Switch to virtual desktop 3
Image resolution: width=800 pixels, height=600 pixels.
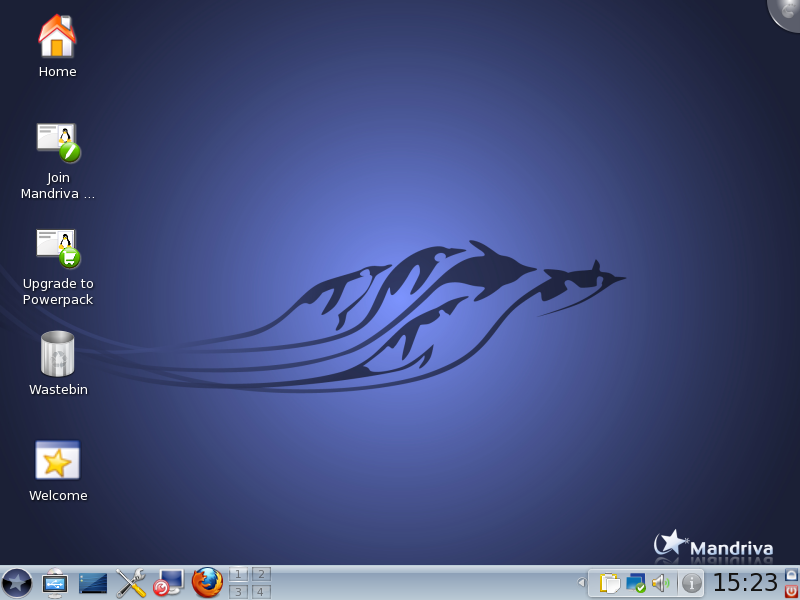[x=238, y=592]
